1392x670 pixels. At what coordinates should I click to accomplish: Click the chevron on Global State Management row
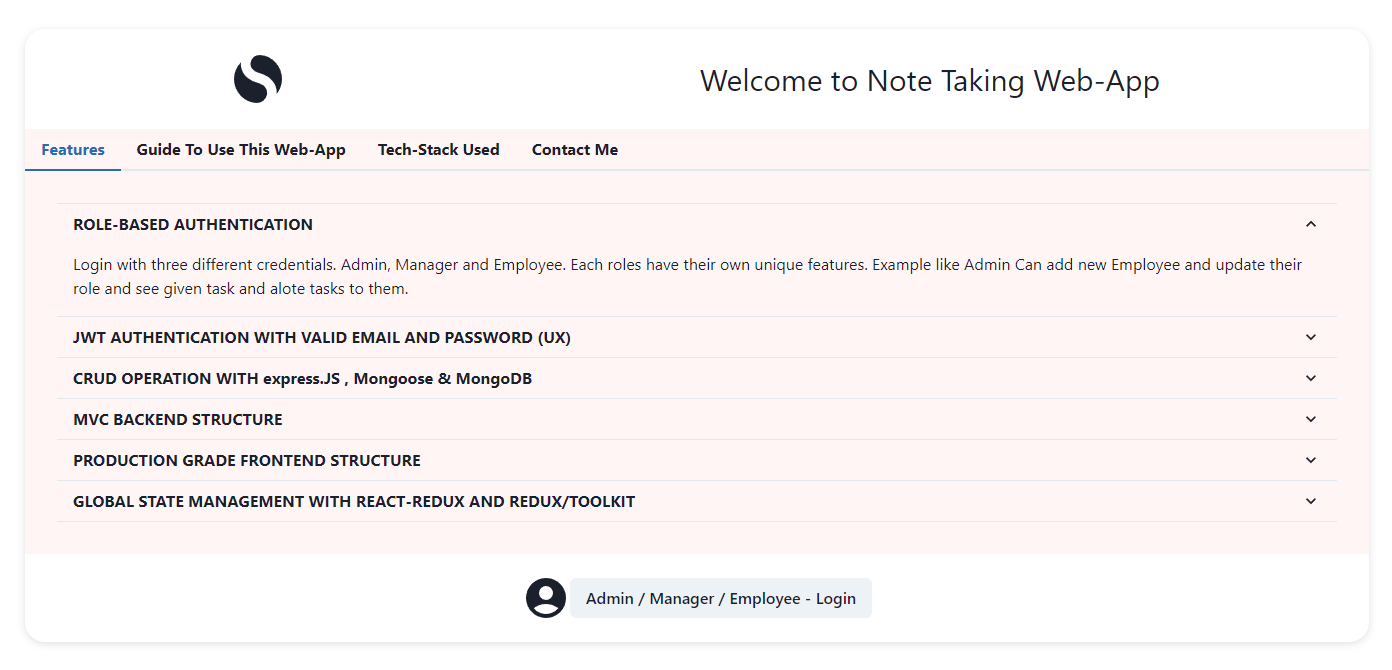pos(1311,501)
